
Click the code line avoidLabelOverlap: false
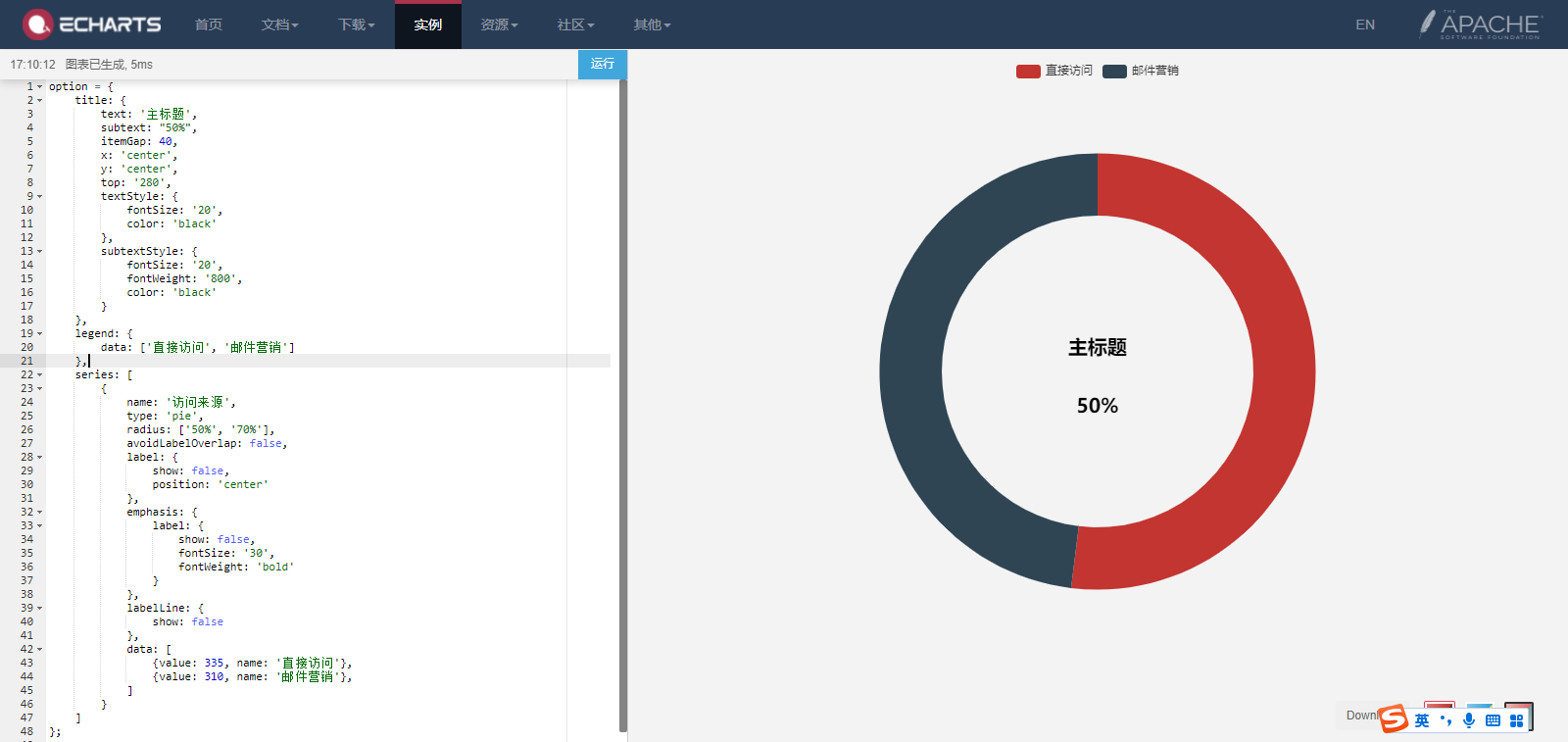click(207, 444)
